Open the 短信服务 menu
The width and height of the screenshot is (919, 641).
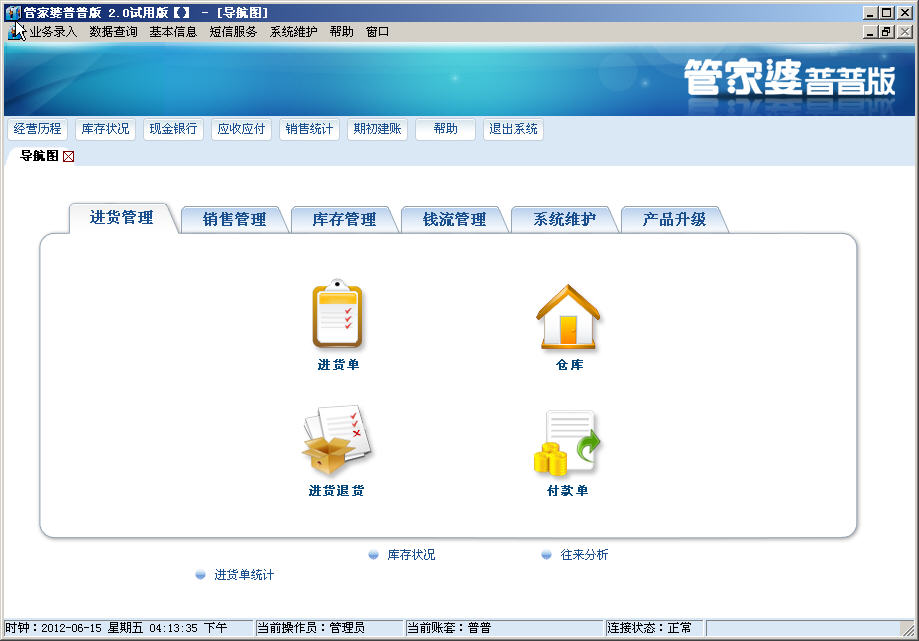pos(233,32)
